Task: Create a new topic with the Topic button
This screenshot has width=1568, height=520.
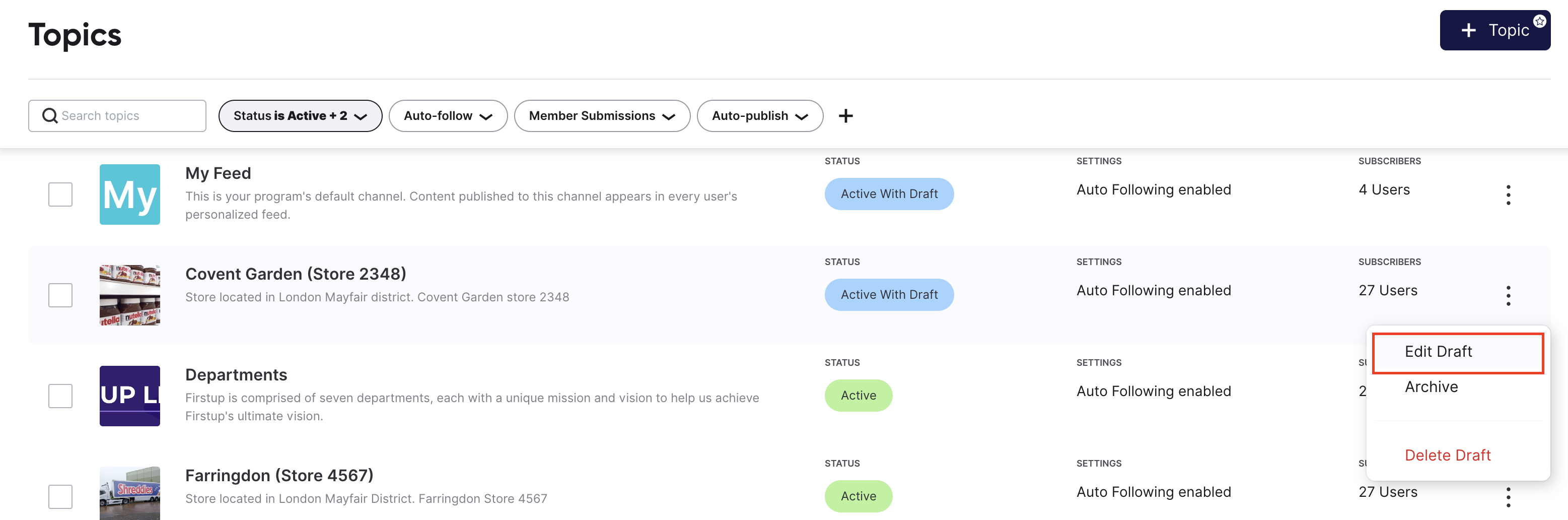Action: click(x=1494, y=30)
